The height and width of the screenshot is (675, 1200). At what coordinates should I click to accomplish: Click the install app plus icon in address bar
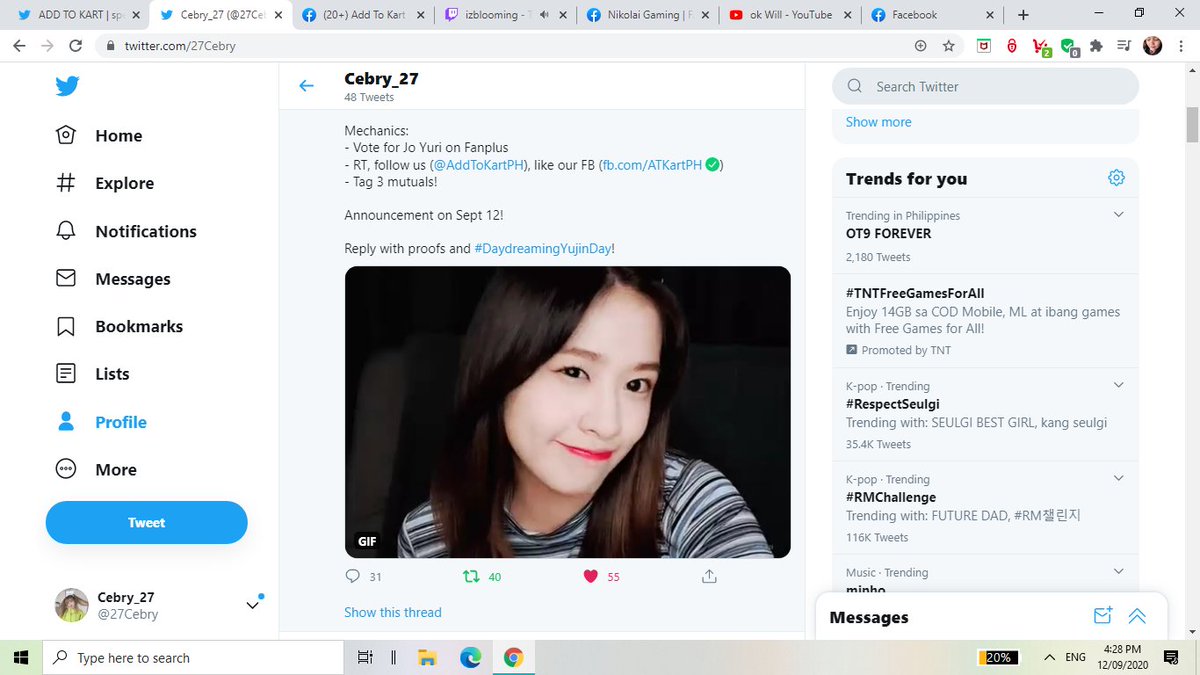[x=921, y=46]
